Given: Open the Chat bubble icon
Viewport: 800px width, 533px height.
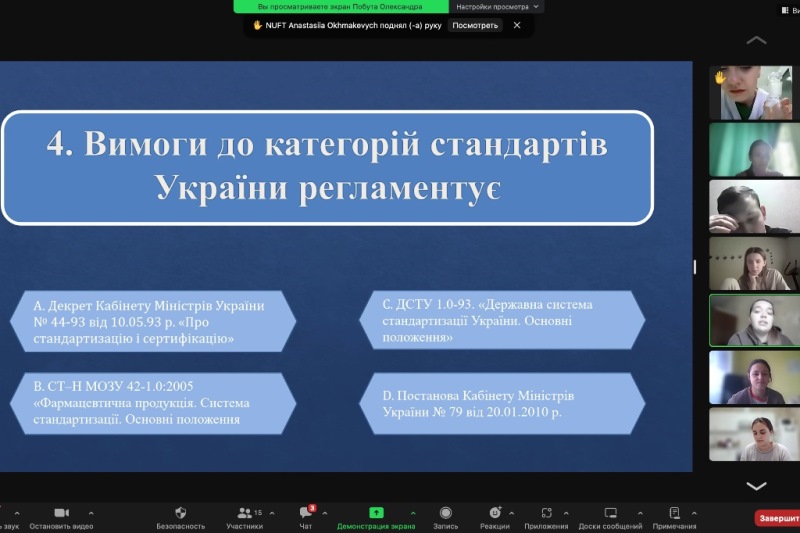Looking at the screenshot, I should click(x=306, y=512).
